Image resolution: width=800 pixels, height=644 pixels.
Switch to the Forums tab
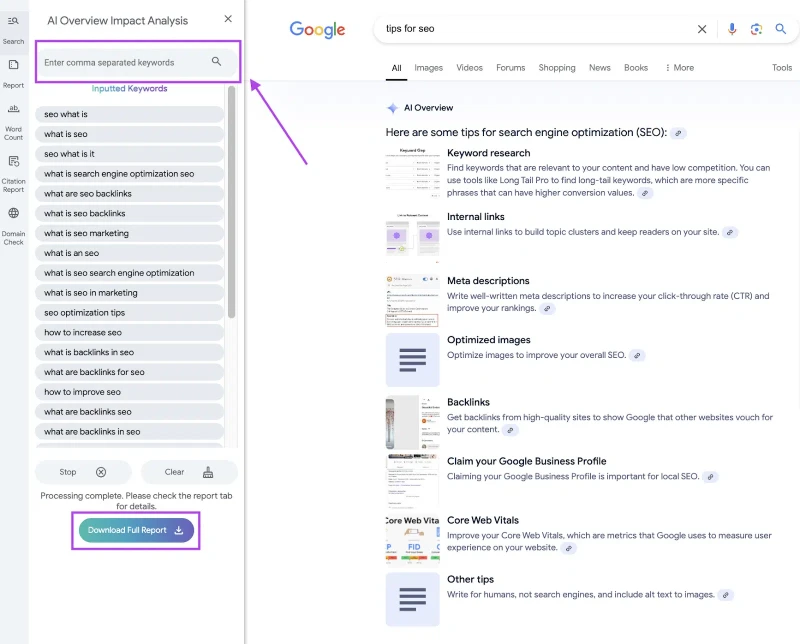click(511, 67)
